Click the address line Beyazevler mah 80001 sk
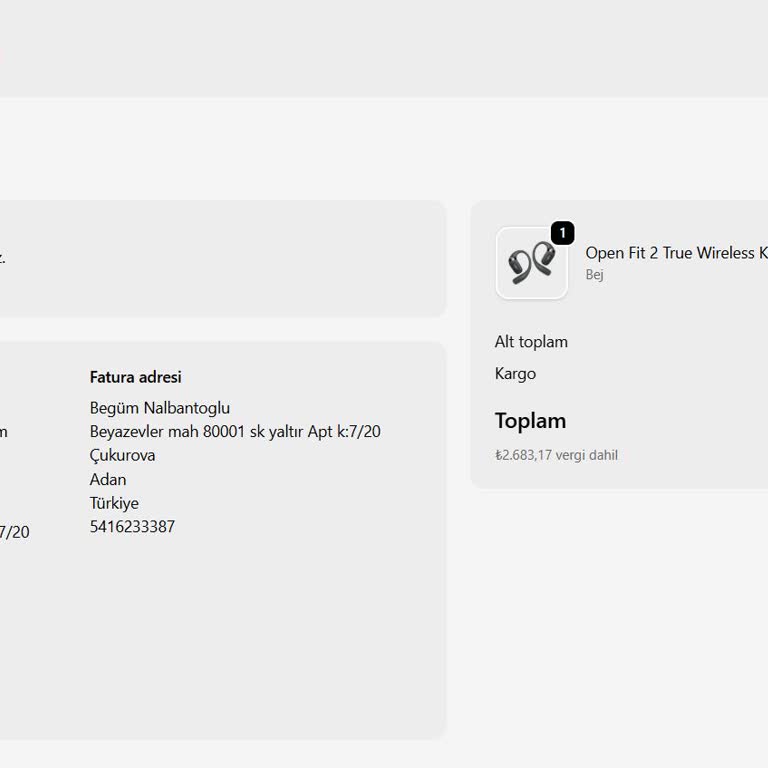The height and width of the screenshot is (768, 768). point(235,432)
